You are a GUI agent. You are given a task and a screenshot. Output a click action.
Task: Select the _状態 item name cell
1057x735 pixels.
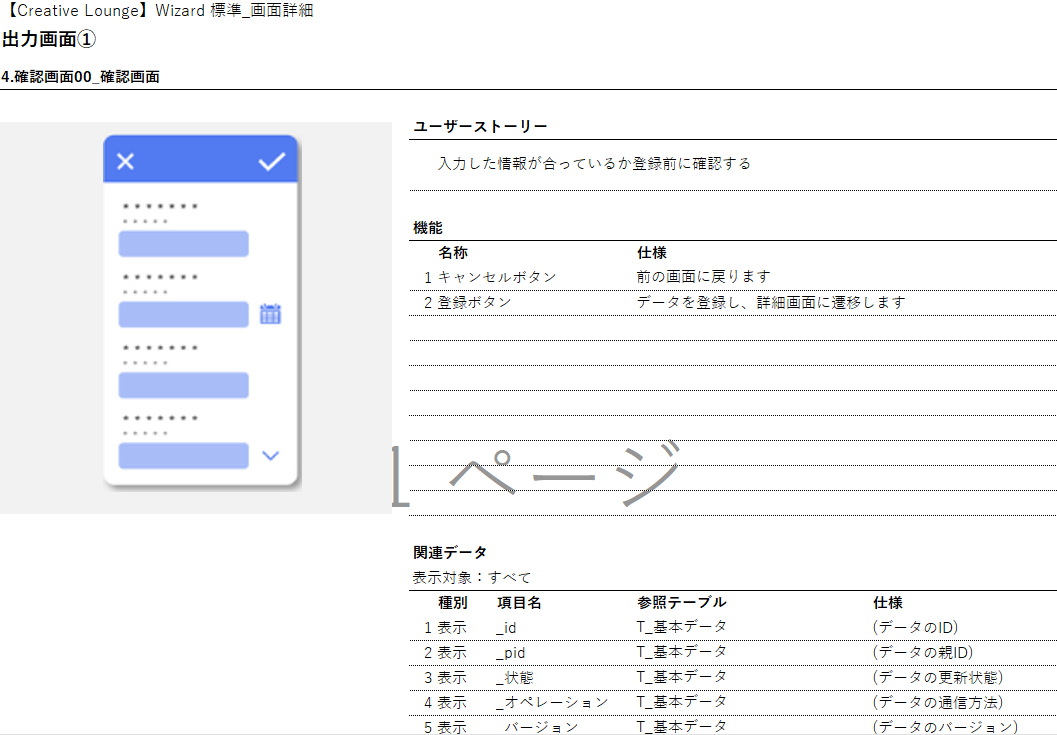pyautogui.click(x=514, y=677)
